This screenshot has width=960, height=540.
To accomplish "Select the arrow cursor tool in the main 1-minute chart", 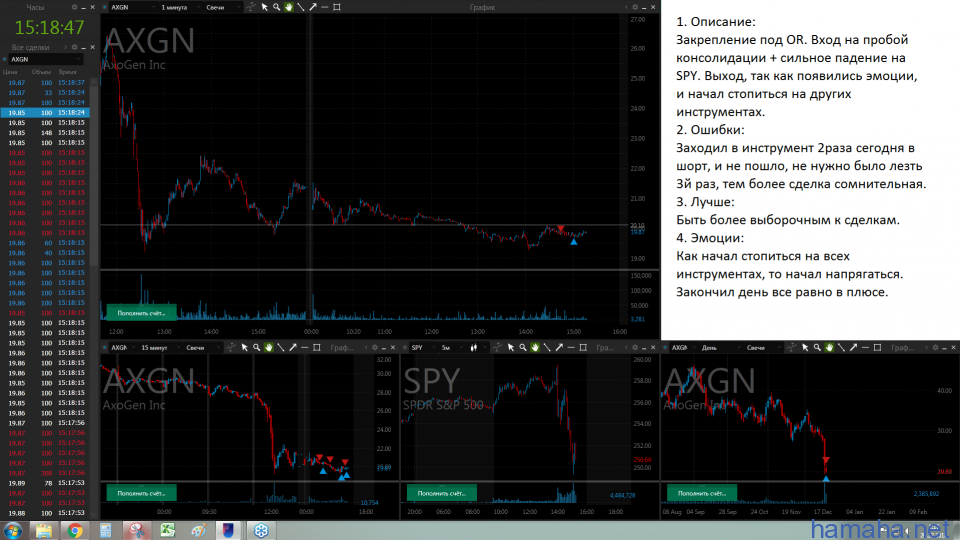I will click(x=264, y=7).
